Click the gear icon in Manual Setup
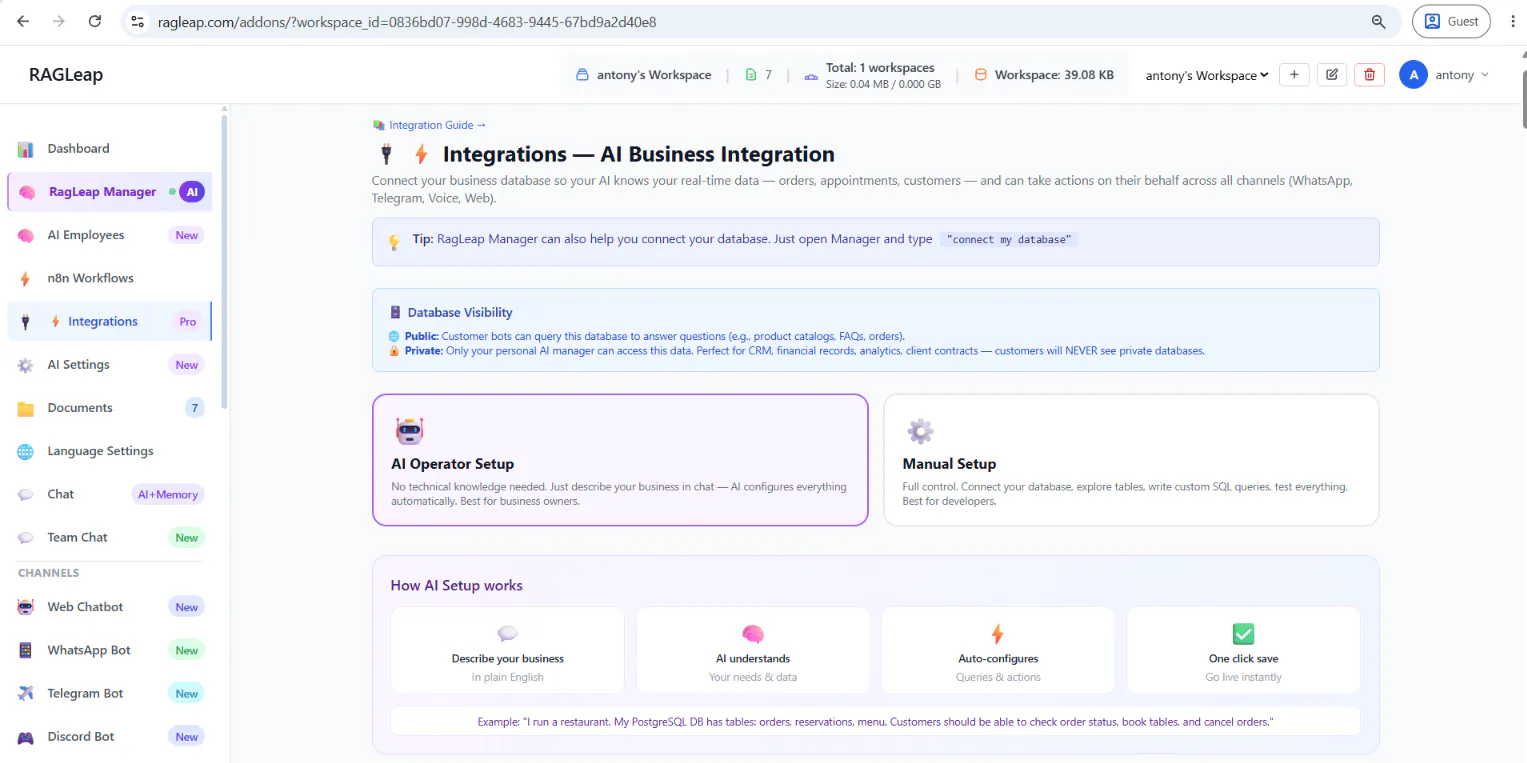The width and height of the screenshot is (1527, 763). 920,431
